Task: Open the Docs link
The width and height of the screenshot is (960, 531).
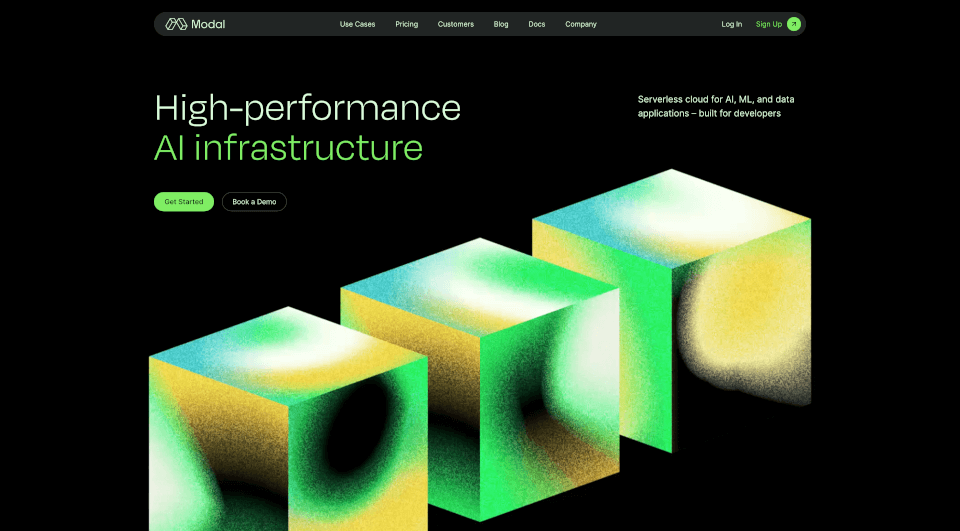Action: (537, 24)
